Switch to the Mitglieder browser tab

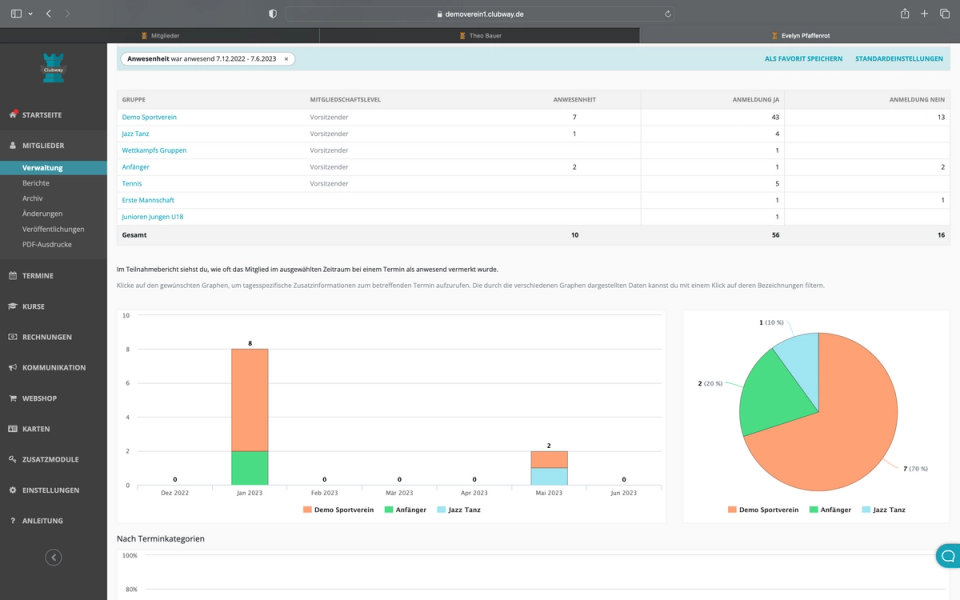160,36
